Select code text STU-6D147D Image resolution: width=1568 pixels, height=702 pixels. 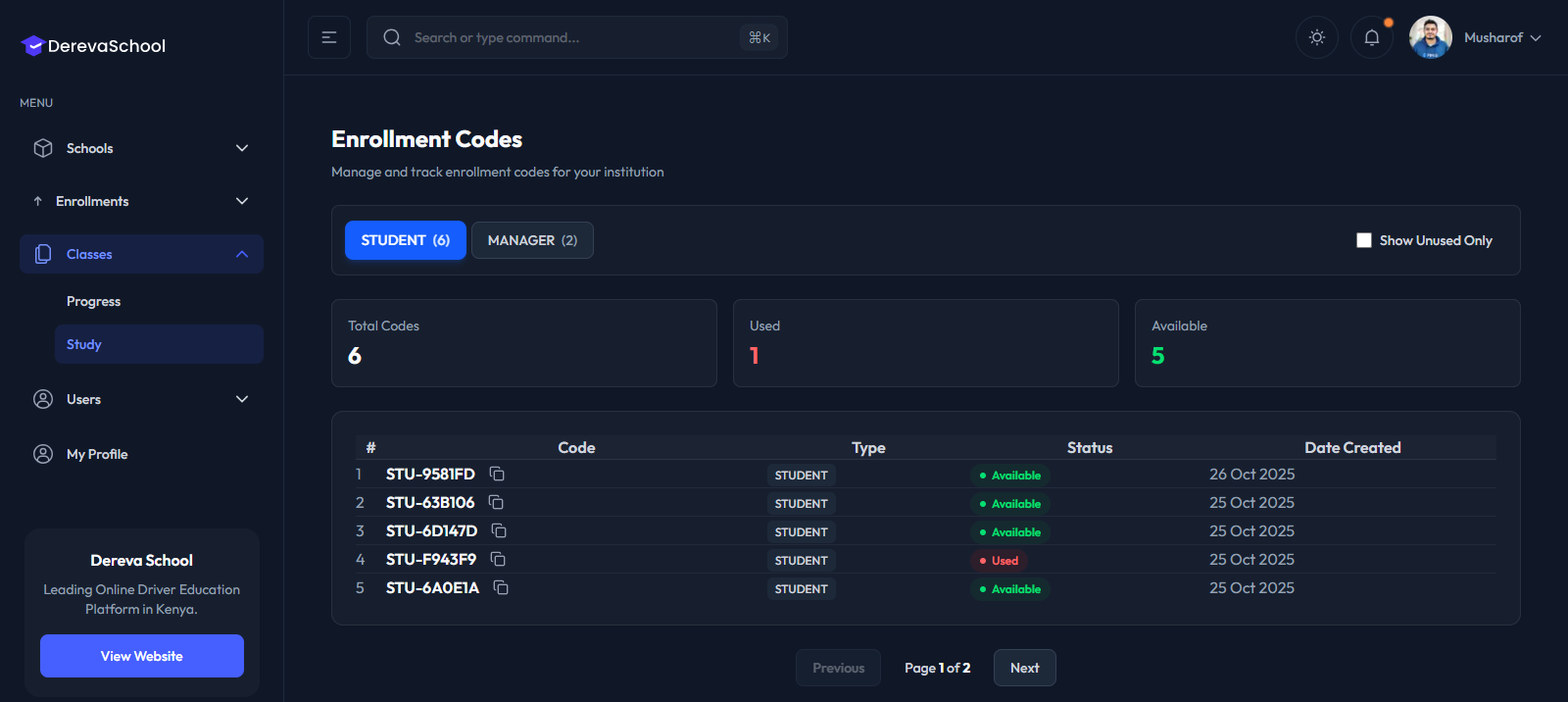(432, 530)
